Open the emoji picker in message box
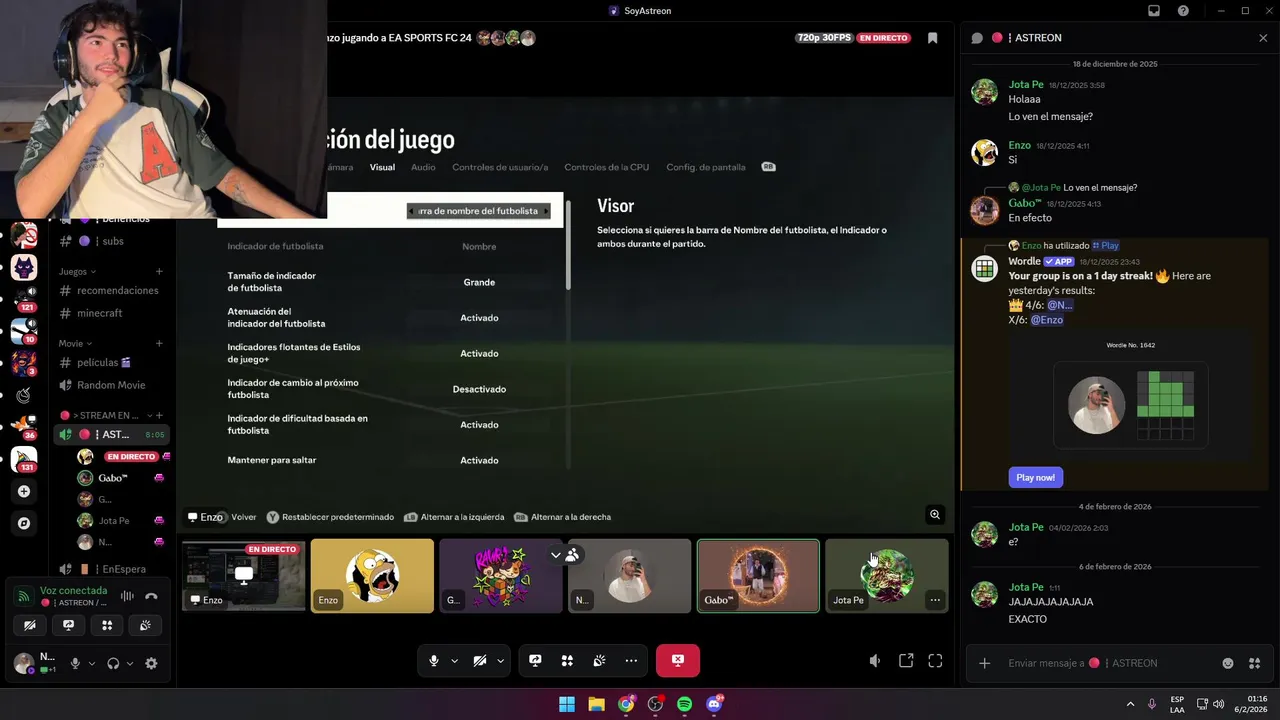Viewport: 1280px width, 720px height. 1228,663
